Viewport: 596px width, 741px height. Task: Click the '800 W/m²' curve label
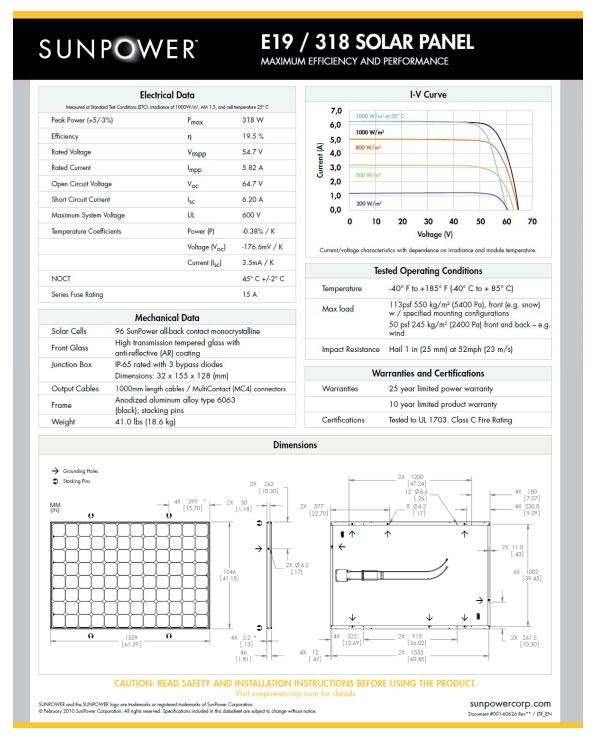point(368,147)
